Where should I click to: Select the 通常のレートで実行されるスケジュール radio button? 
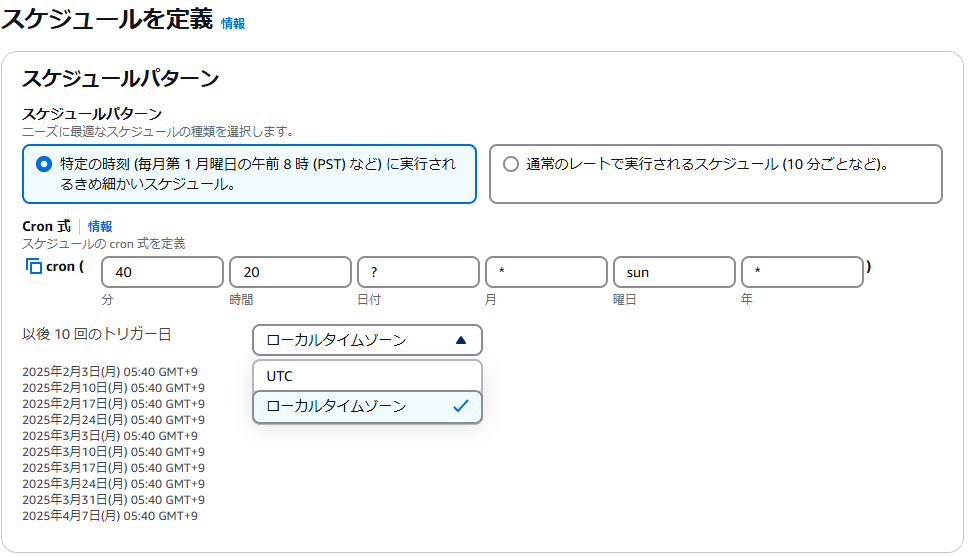click(511, 164)
